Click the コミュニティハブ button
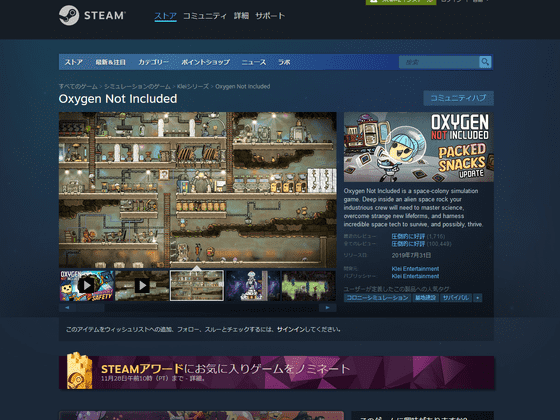 coord(458,98)
